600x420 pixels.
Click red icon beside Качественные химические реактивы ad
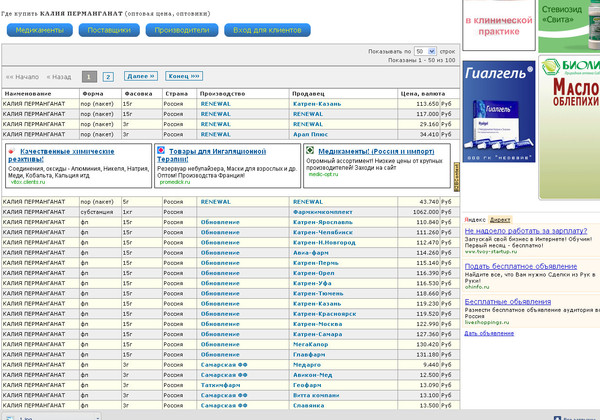point(12,151)
